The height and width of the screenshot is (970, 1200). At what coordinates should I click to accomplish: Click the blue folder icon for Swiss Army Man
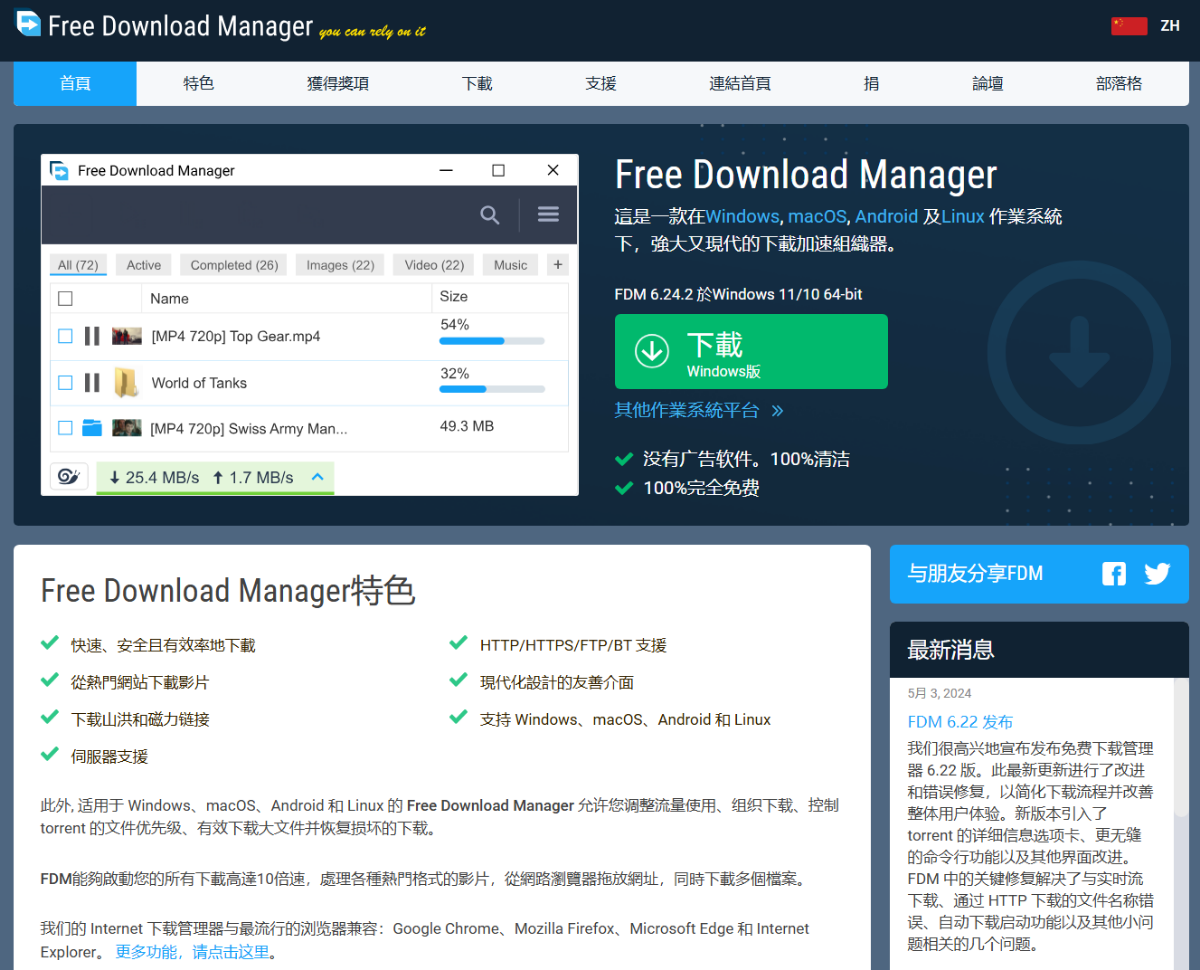tap(92, 428)
